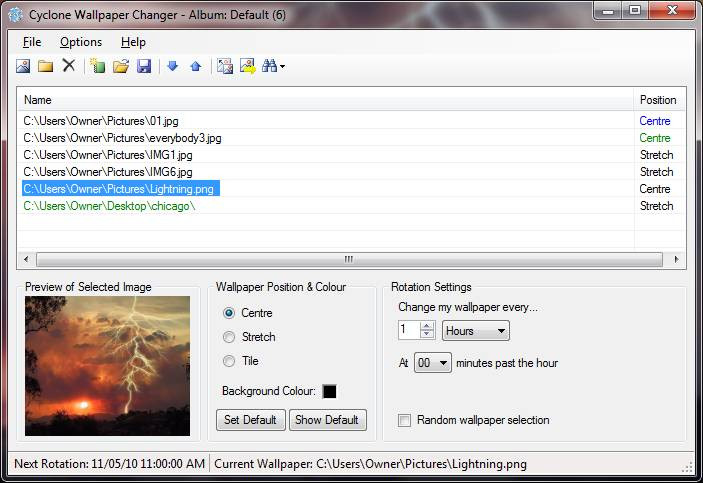Click the Centre position of Lightning.png row
Screen dimensions: 703x483
[x=655, y=189]
